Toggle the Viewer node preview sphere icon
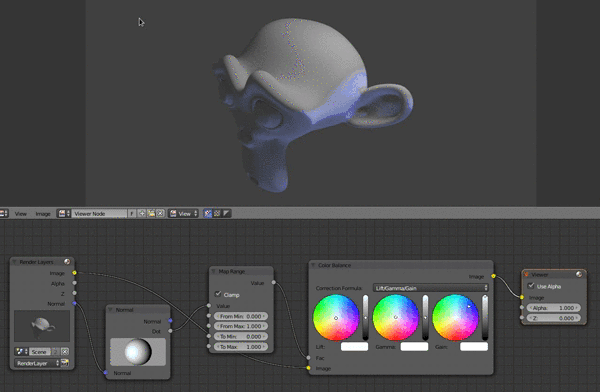The image size is (600, 392). [x=579, y=274]
